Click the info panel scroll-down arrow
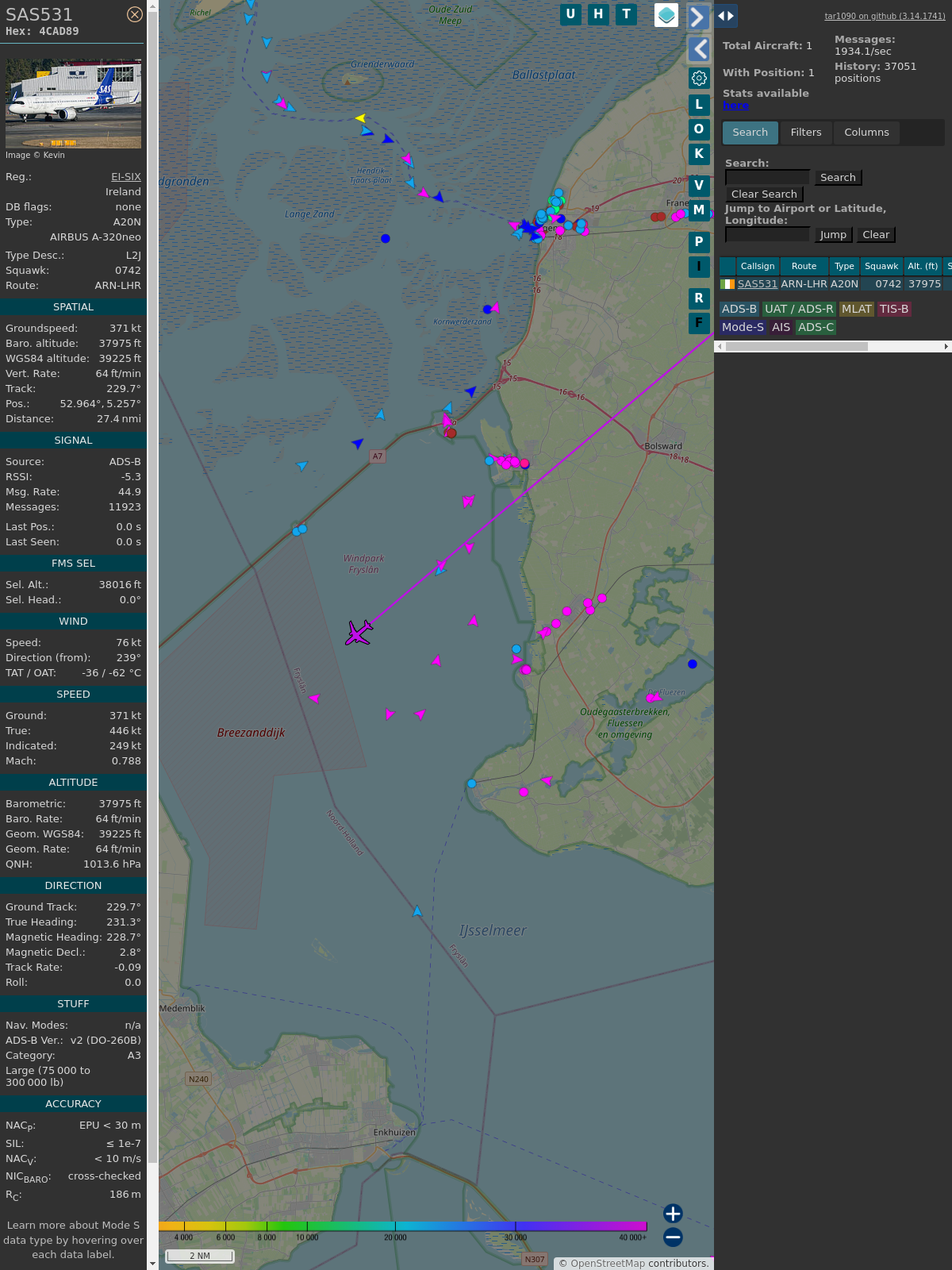This screenshot has width=952, height=1270. [x=152, y=1264]
